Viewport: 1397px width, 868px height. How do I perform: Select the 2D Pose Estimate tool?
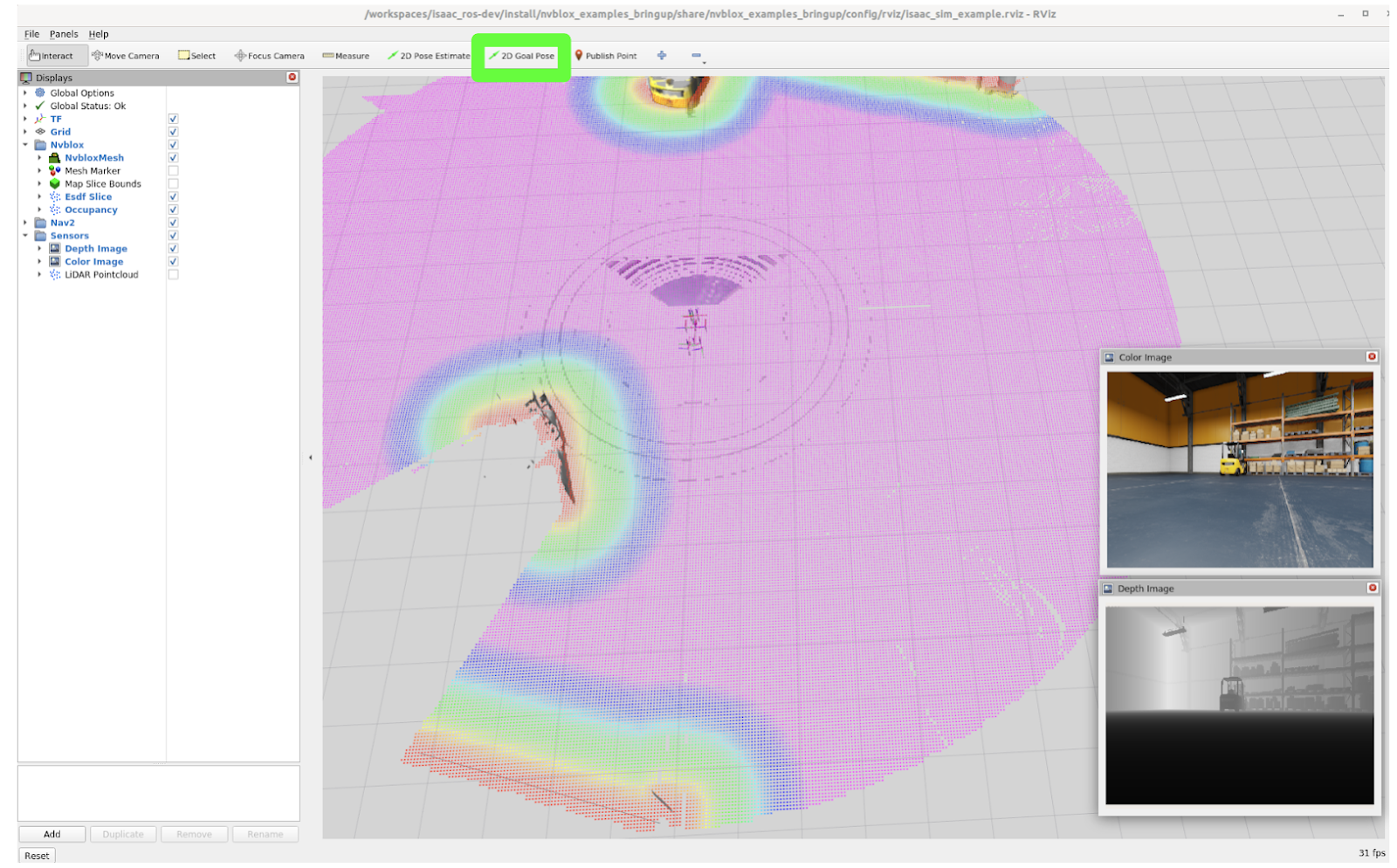pyautogui.click(x=429, y=56)
